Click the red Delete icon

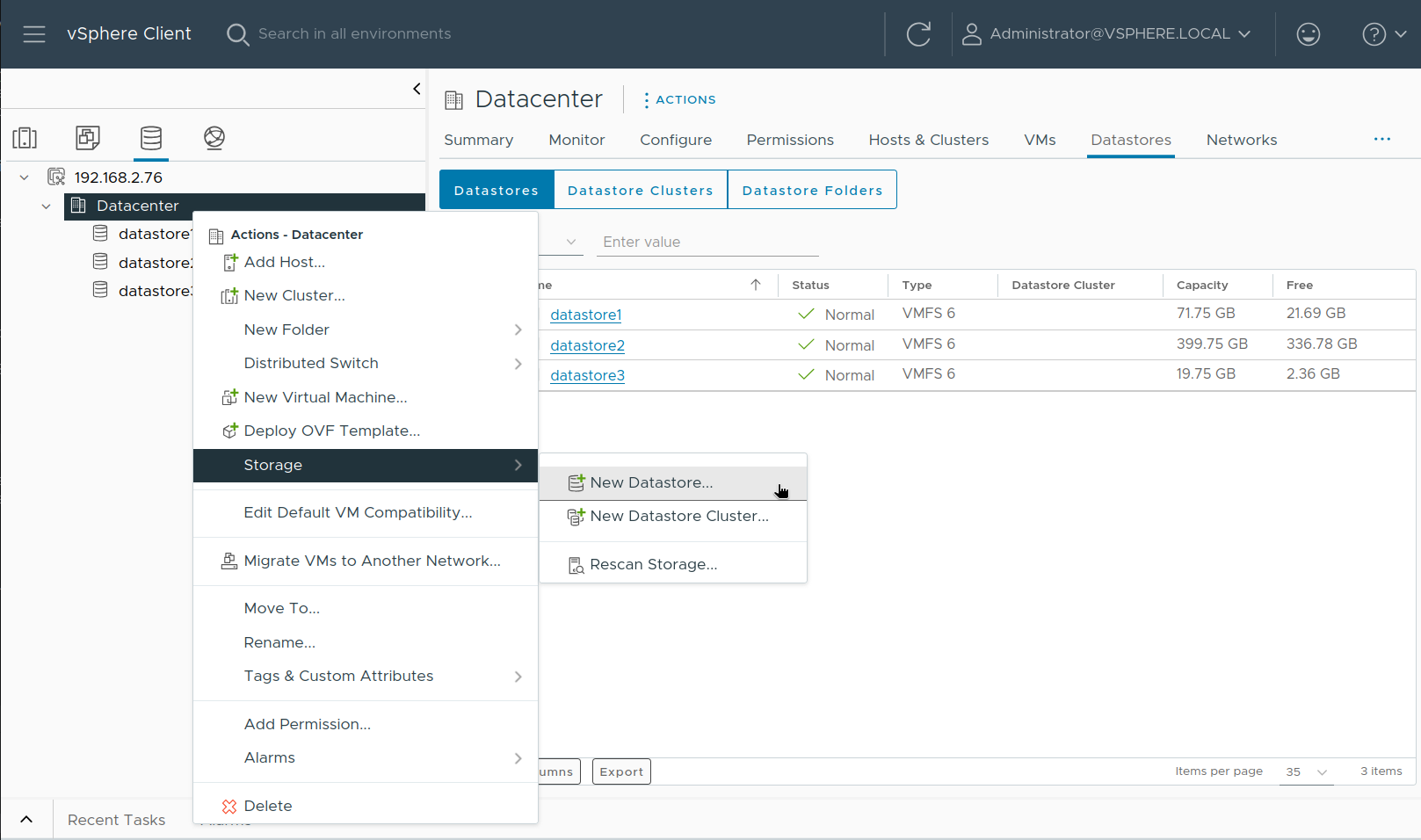(x=229, y=807)
